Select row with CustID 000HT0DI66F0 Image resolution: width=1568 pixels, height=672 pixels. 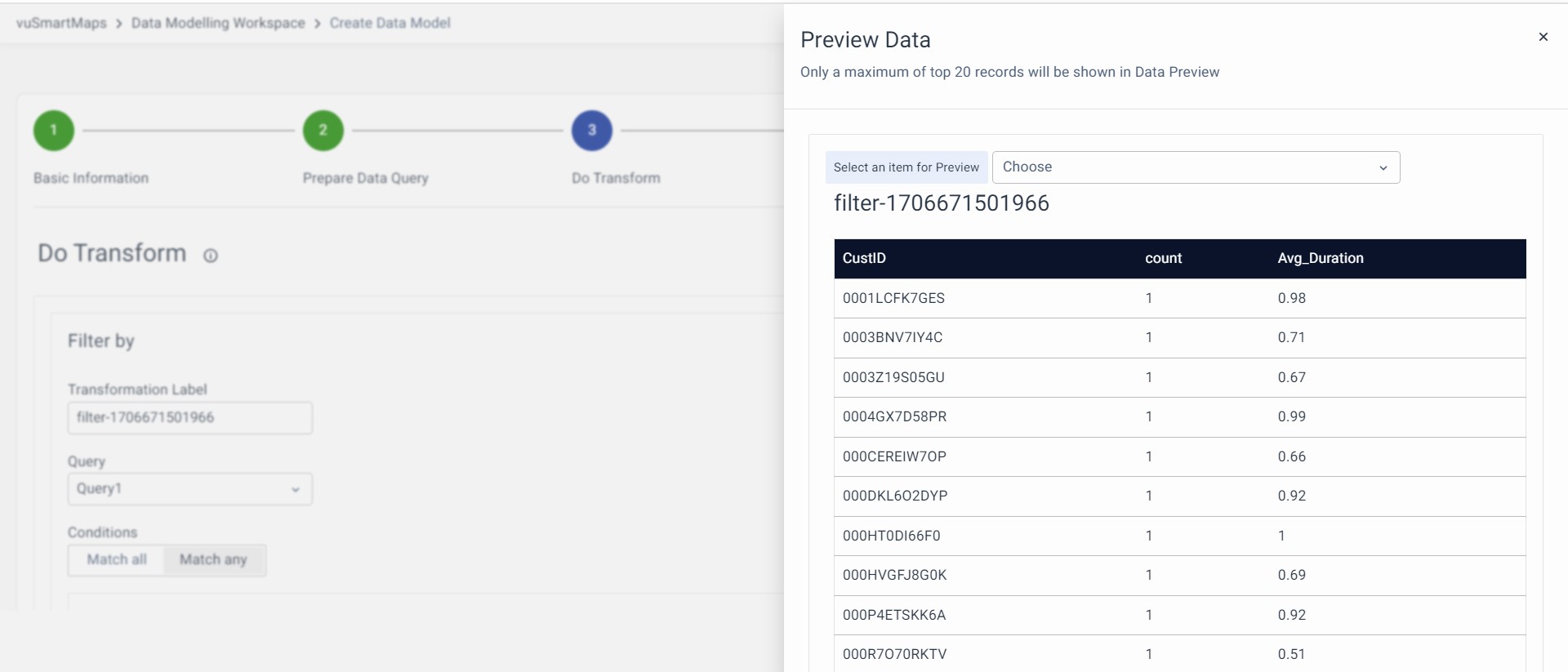[x=891, y=536]
